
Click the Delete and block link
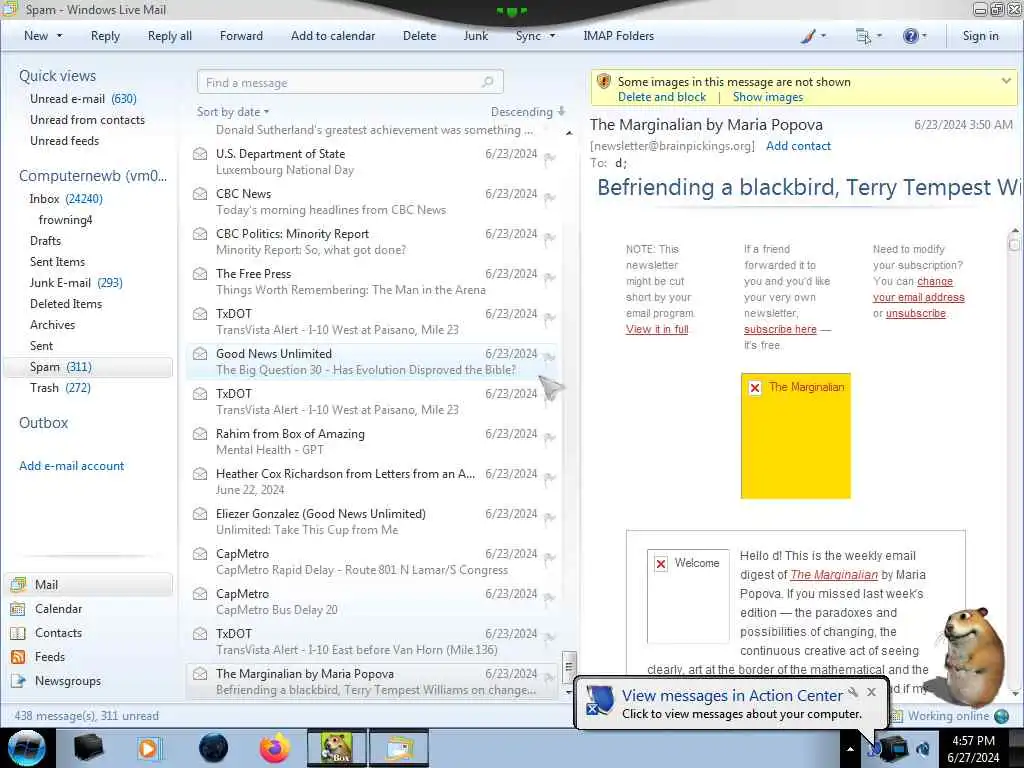[662, 97]
